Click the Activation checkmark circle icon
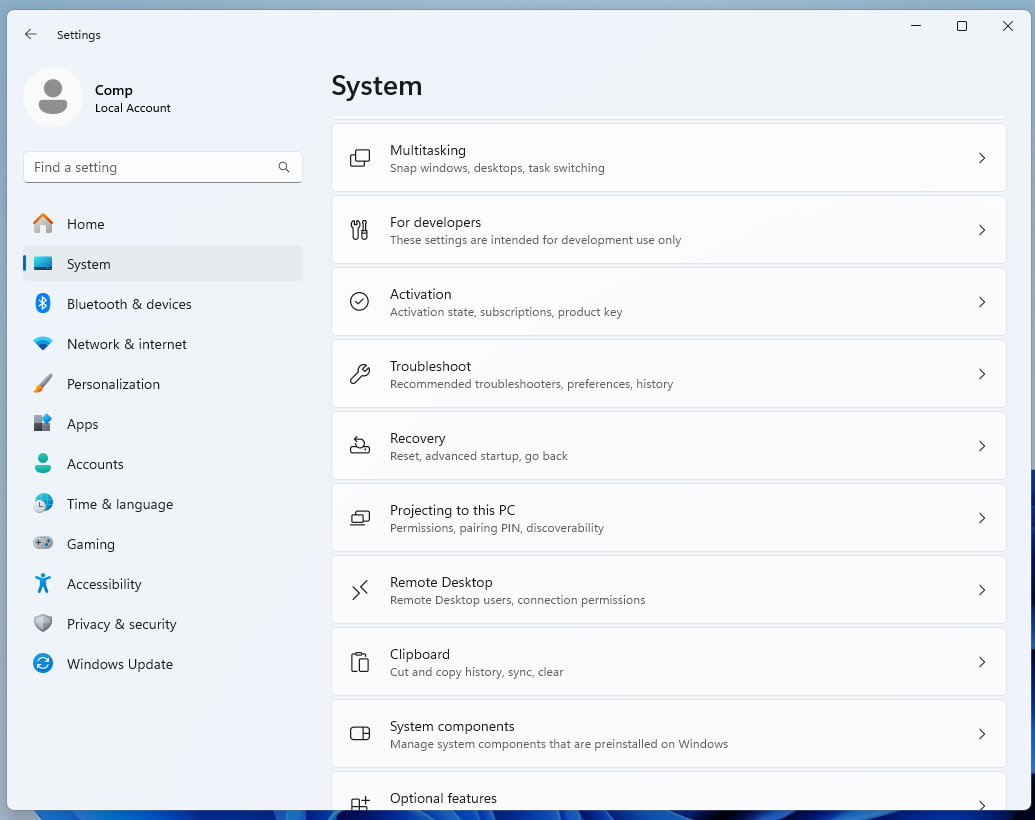This screenshot has width=1035, height=820. [x=360, y=302]
